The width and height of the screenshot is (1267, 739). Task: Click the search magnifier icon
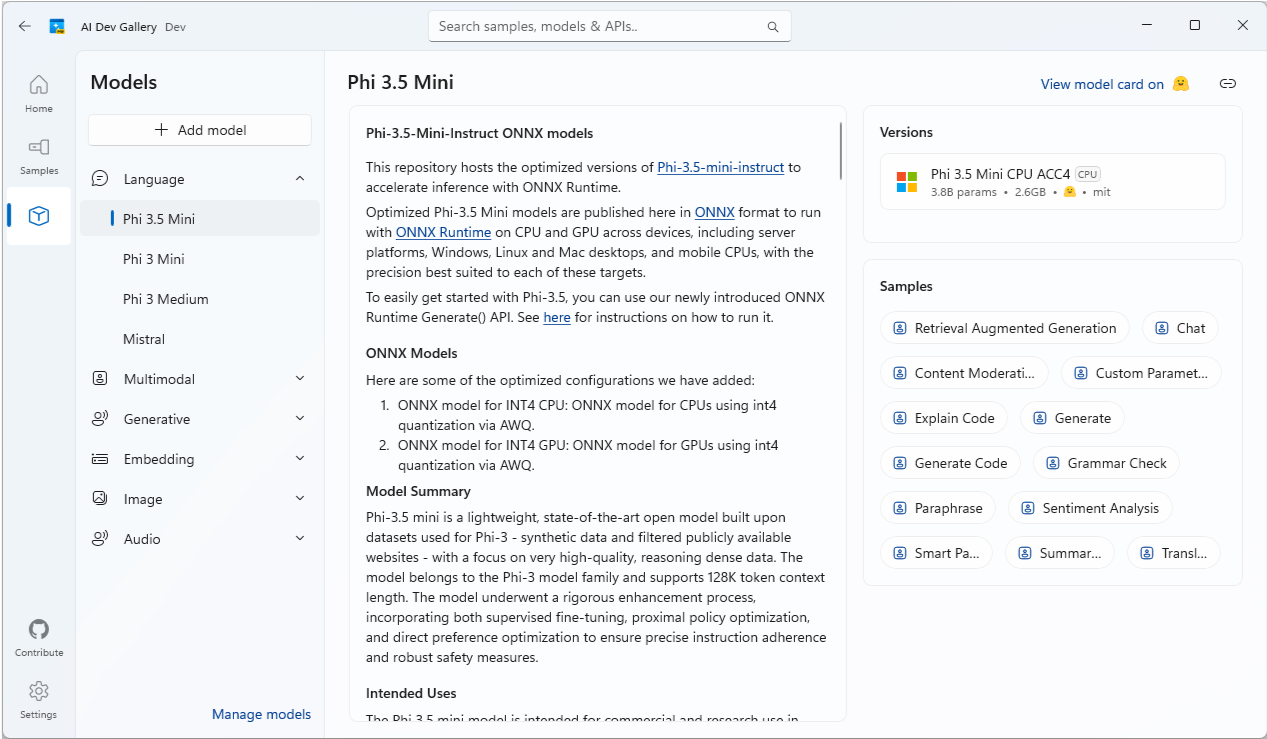pyautogui.click(x=772, y=27)
